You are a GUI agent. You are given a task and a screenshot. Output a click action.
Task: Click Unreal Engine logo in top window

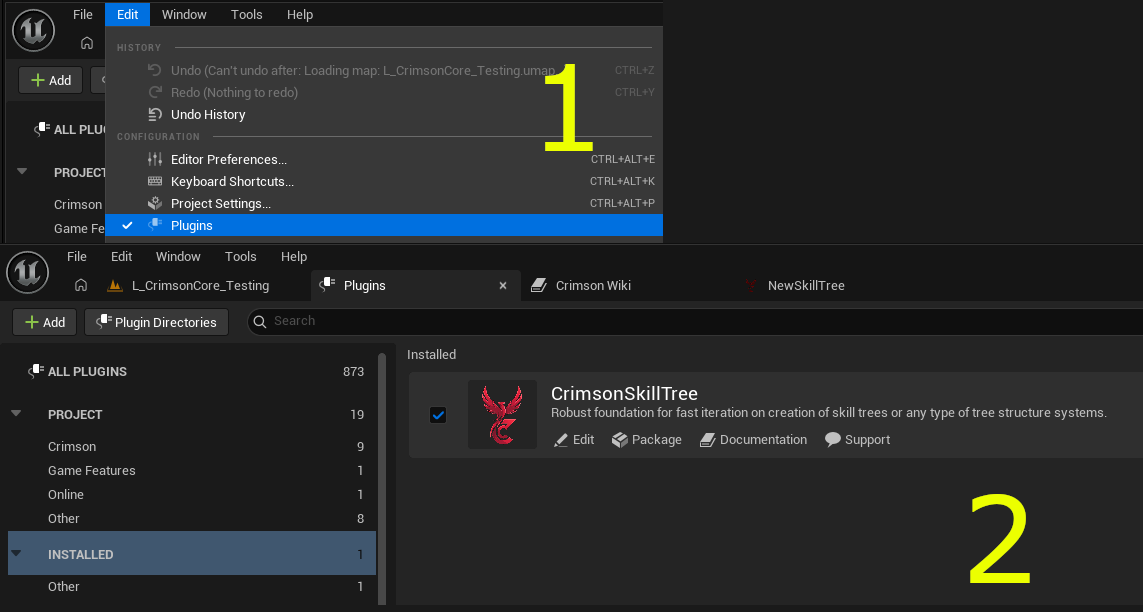[x=34, y=31]
